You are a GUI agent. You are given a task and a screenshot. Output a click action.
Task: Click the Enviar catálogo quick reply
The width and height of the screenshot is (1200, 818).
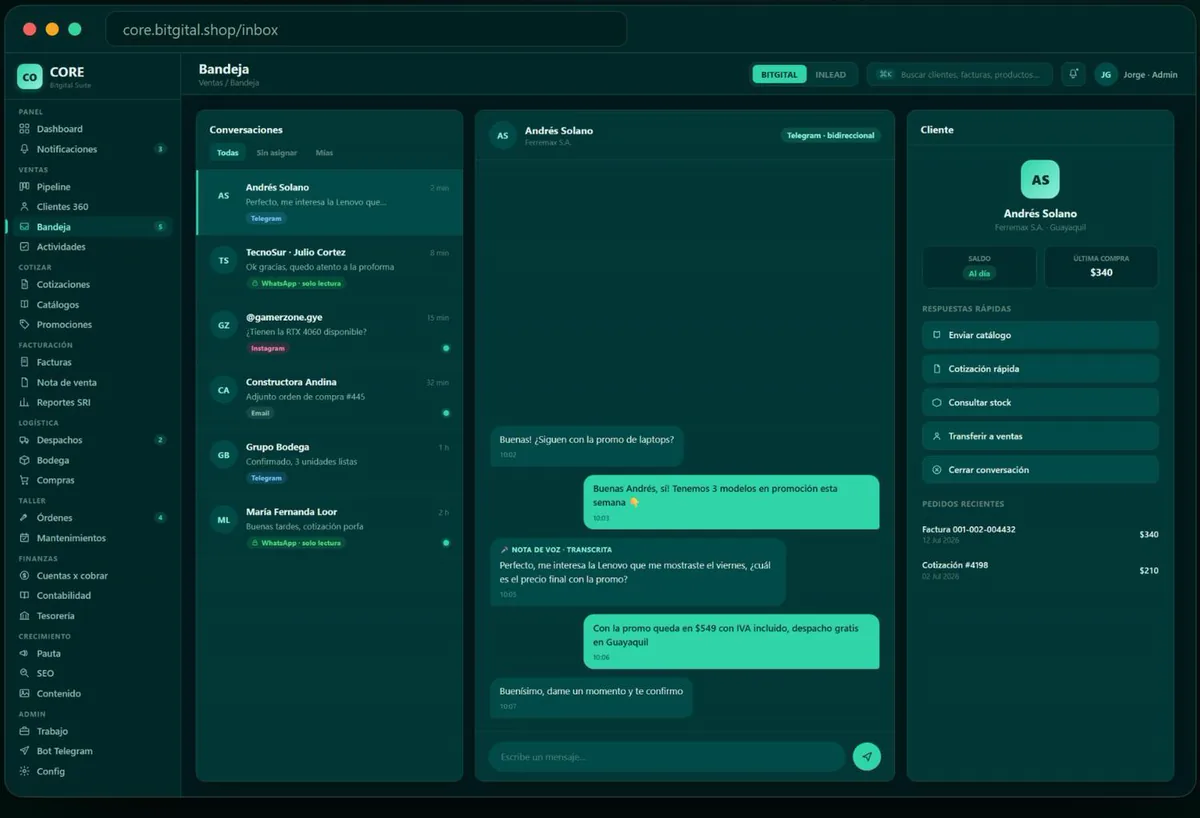(1040, 335)
